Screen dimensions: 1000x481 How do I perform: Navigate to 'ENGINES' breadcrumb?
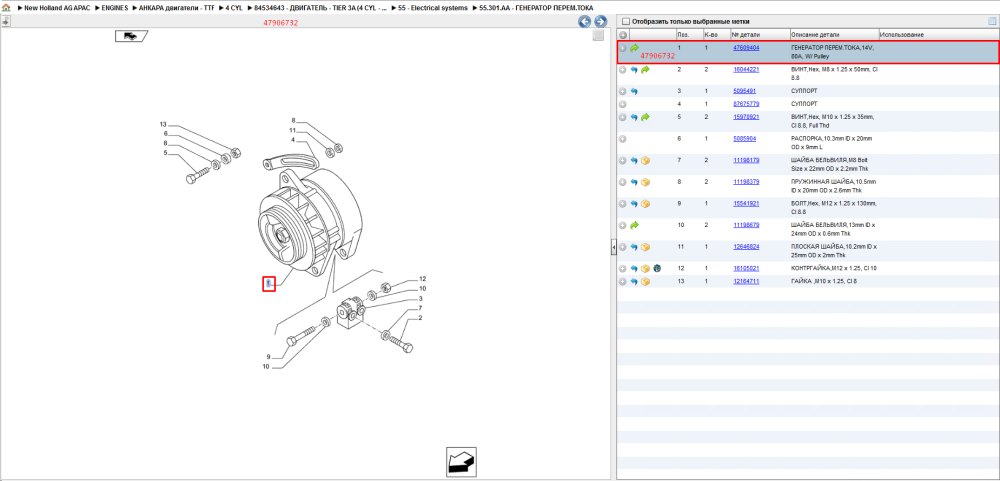click(115, 8)
